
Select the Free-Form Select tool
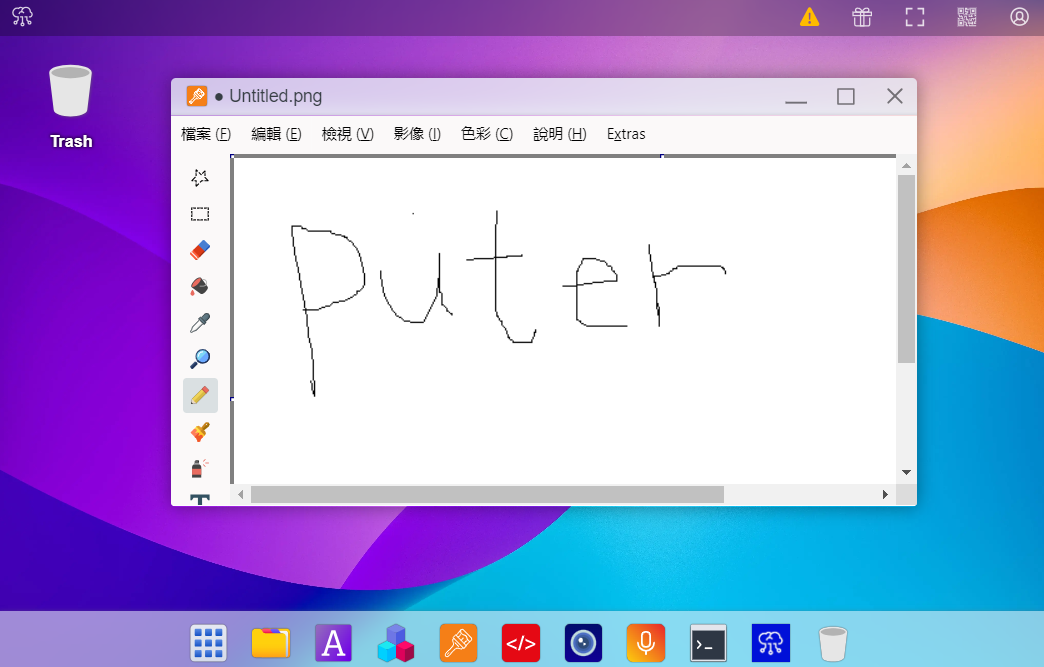click(x=199, y=177)
